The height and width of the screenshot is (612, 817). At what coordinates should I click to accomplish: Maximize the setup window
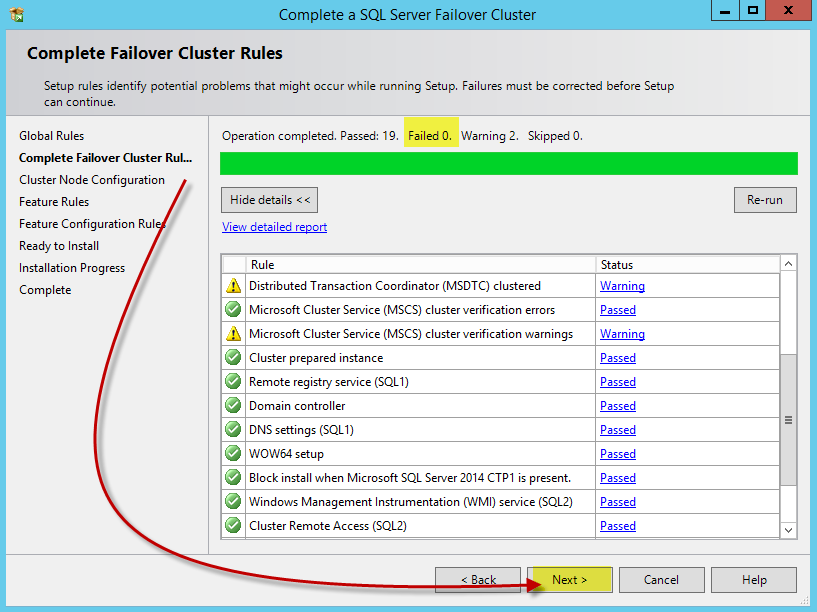click(x=752, y=10)
